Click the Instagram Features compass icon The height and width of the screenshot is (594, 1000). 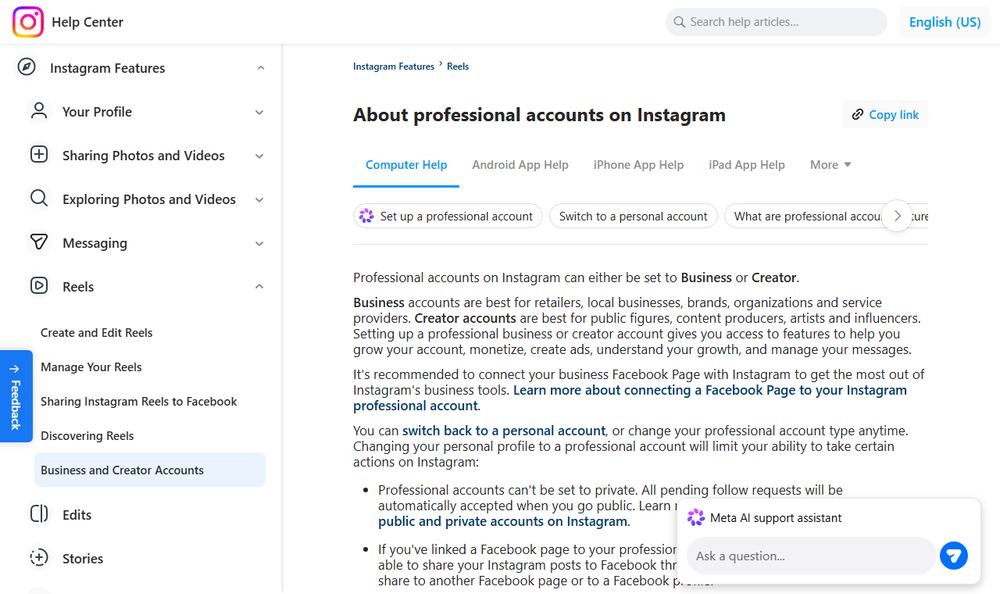coord(26,67)
